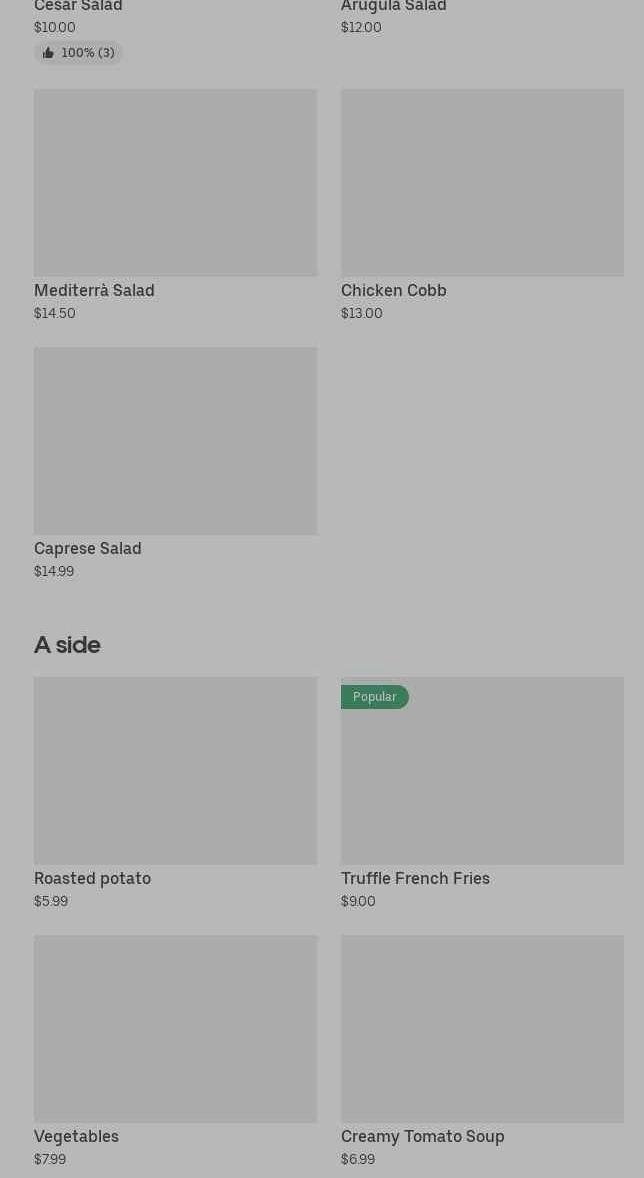Open the Chicken Cobb item name
The image size is (644, 1178).
point(393,291)
